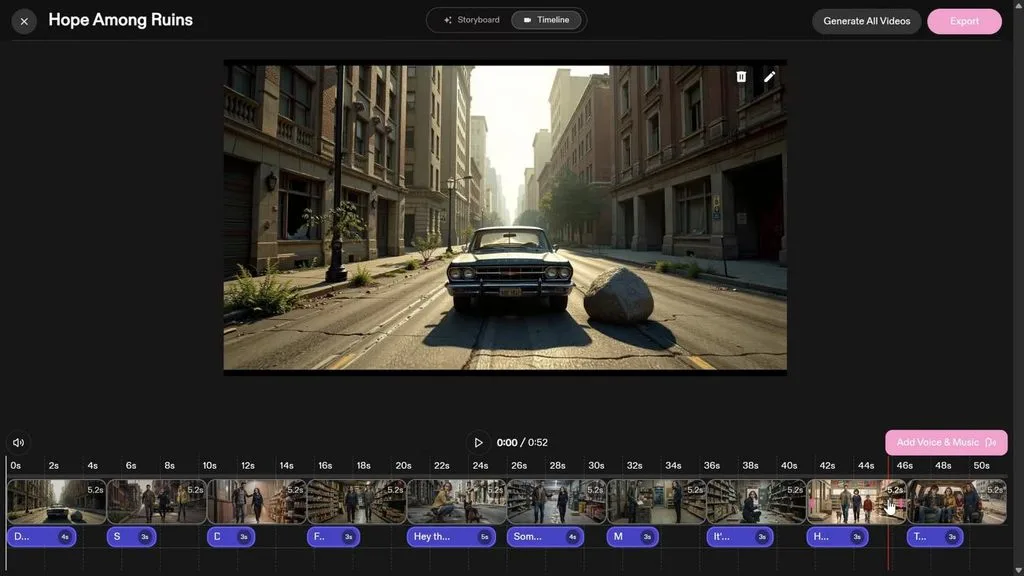Click the 0:00 / 0:52 time display
The width and height of the screenshot is (1024, 576).
[522, 443]
